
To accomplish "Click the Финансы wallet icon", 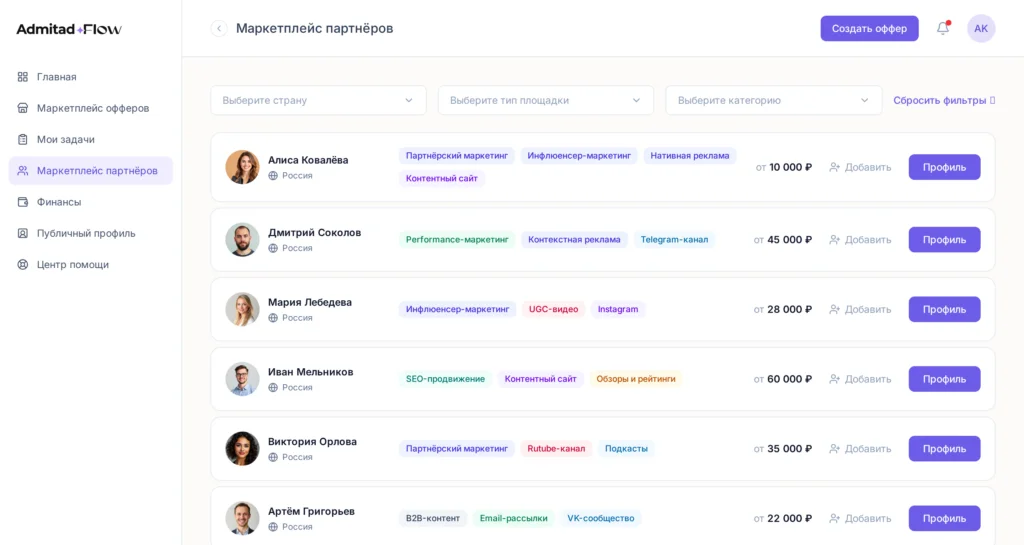I will coord(23,202).
